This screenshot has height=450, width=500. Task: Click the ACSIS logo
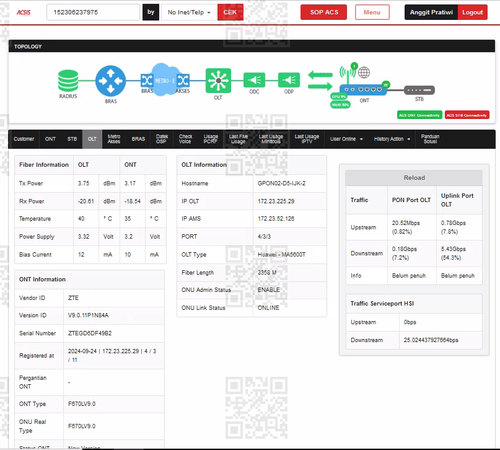[x=23, y=12]
